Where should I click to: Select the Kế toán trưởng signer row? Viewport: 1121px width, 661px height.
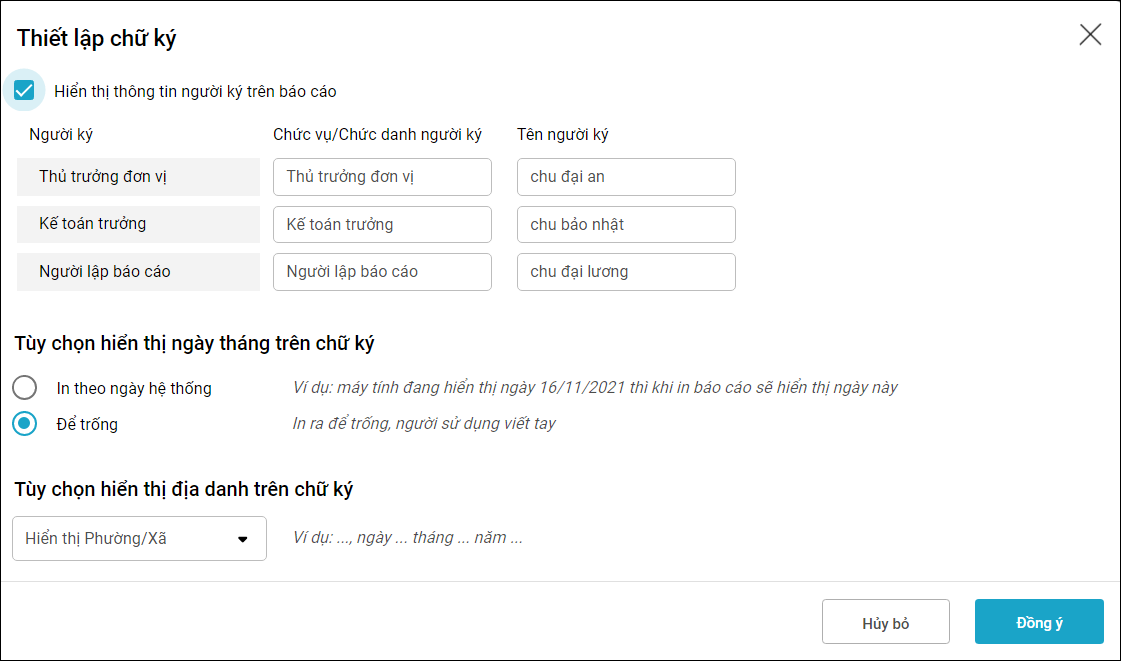138,224
